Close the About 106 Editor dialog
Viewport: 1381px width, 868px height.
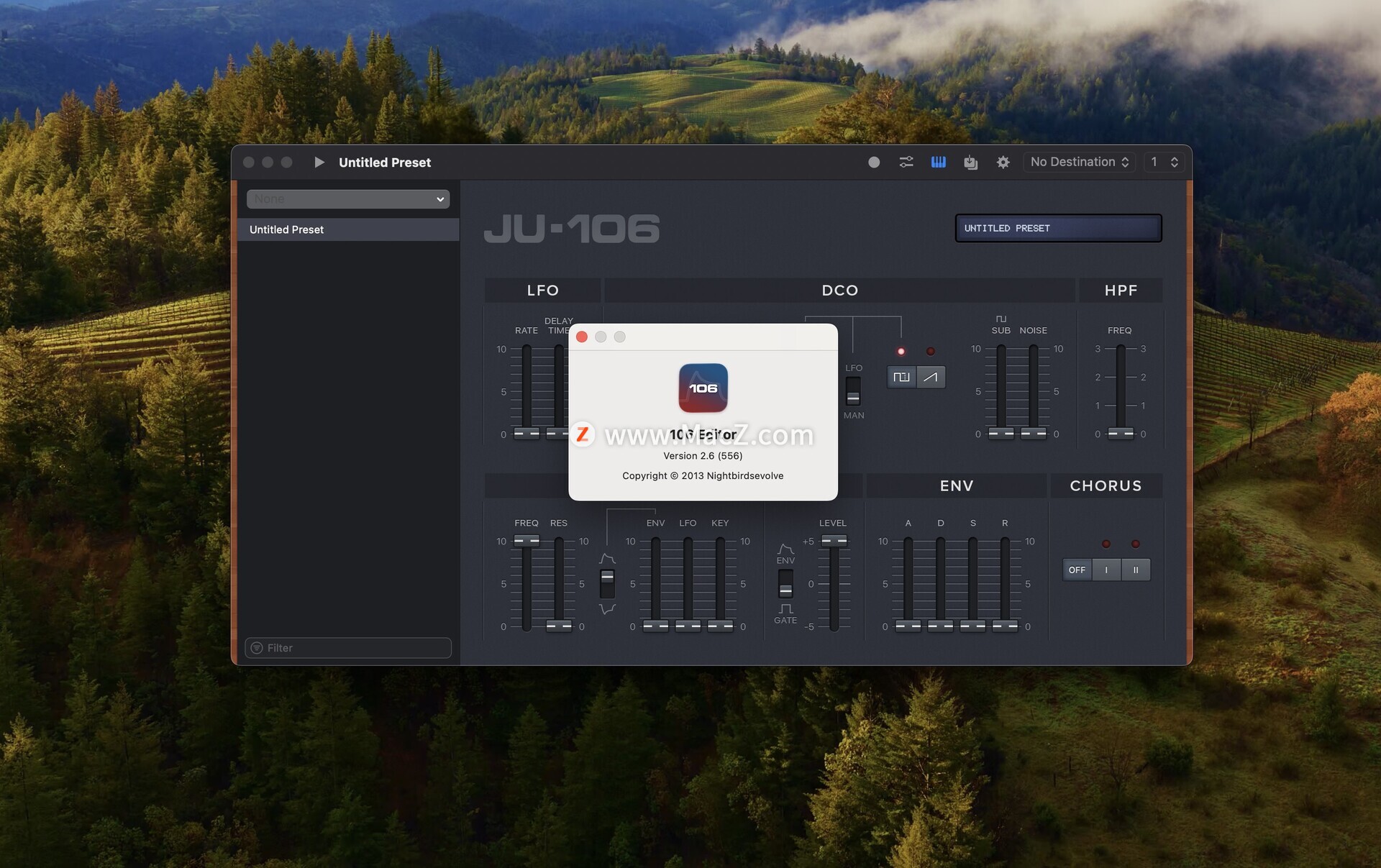[x=582, y=337]
